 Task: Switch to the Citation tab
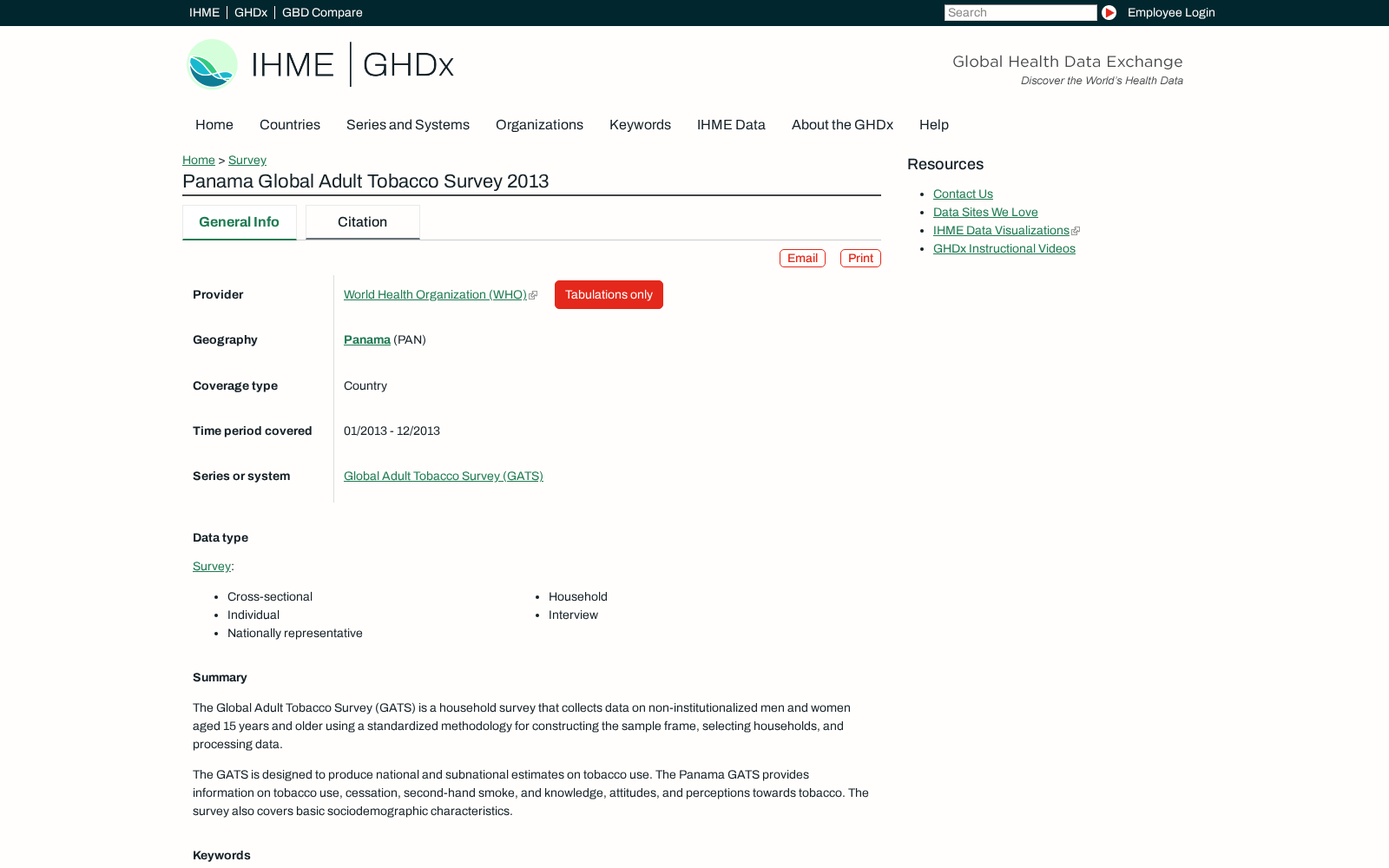pos(363,222)
